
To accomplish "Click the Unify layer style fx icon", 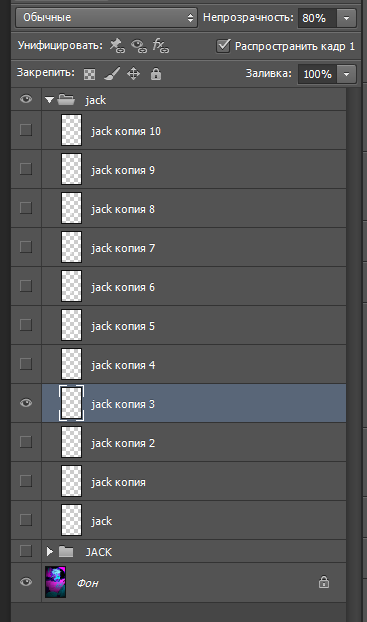I will coord(161,46).
